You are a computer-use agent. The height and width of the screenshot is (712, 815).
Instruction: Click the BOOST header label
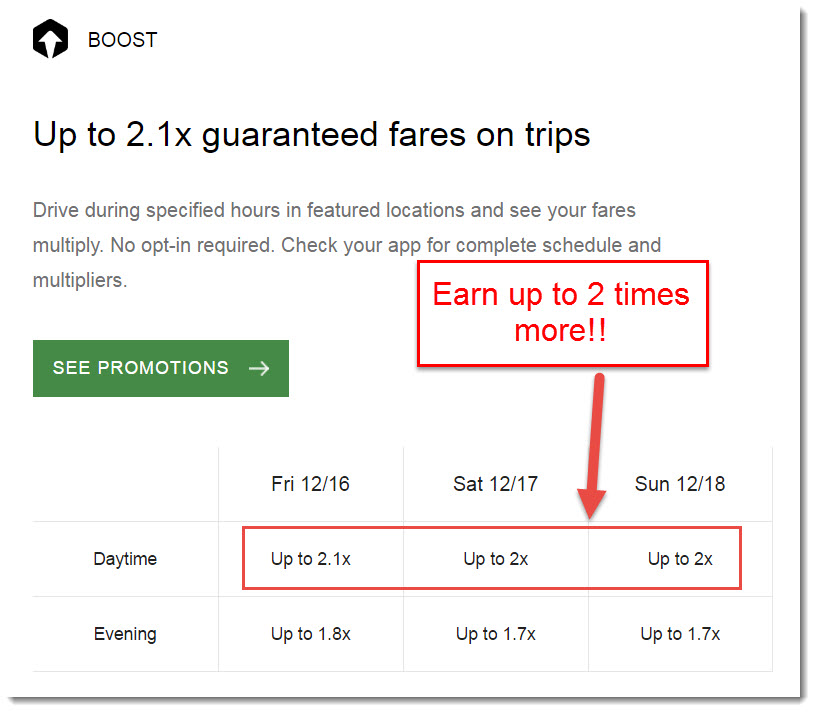click(x=122, y=40)
